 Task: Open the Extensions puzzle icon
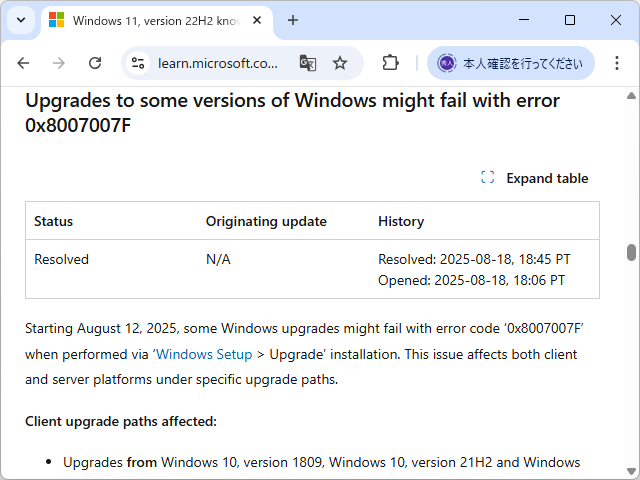pyautogui.click(x=391, y=63)
